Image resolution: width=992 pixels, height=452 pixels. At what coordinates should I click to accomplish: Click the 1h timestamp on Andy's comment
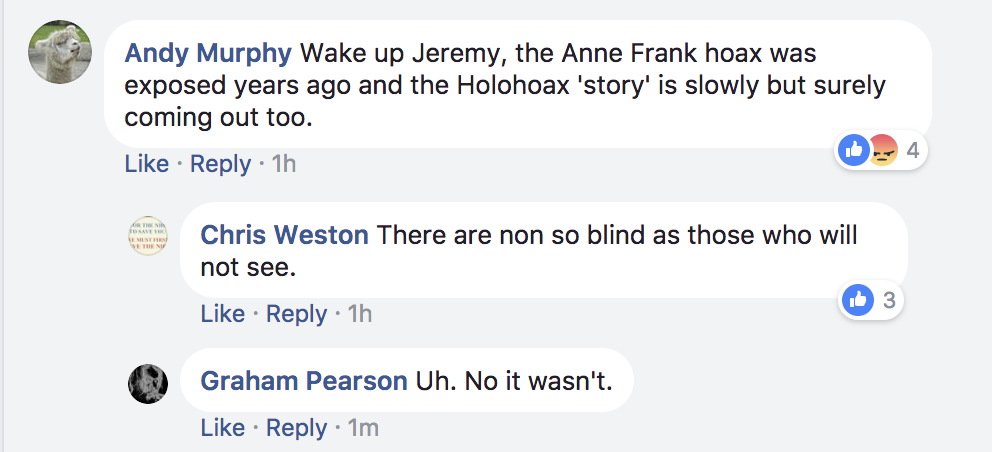tap(284, 163)
